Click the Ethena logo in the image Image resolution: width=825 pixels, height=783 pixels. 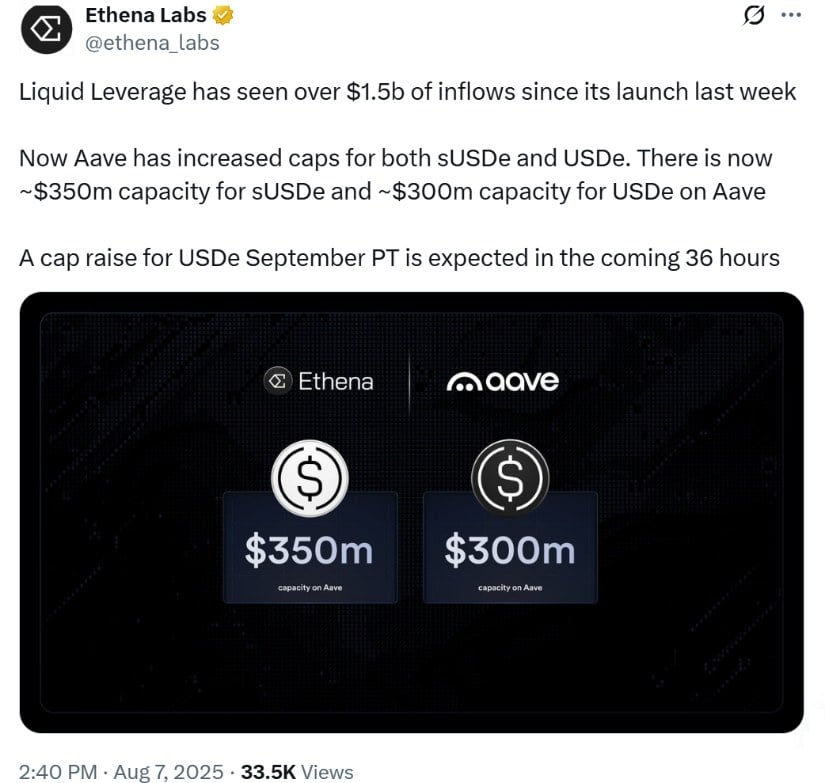coord(318,381)
